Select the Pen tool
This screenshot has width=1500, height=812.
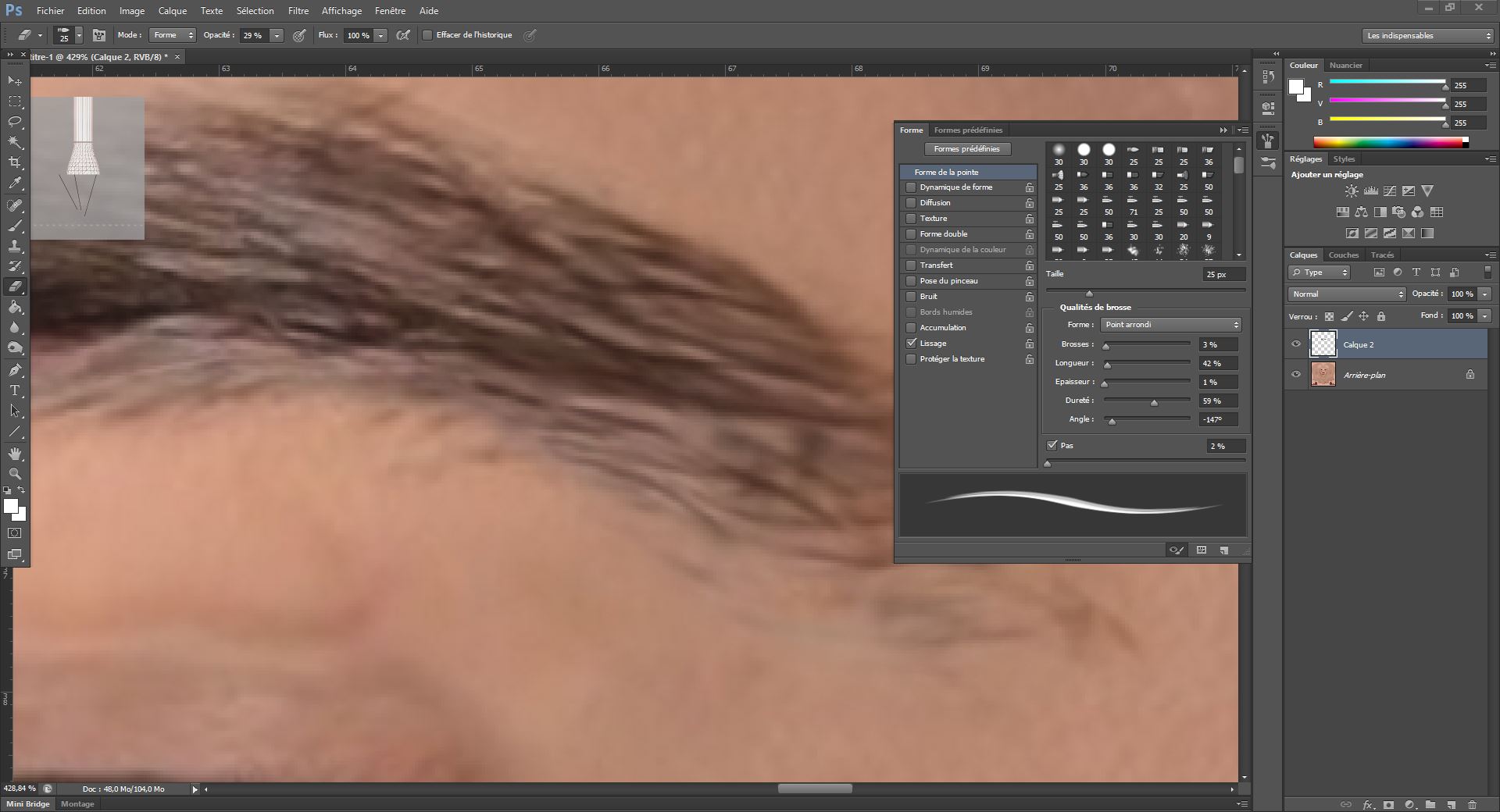click(x=15, y=370)
